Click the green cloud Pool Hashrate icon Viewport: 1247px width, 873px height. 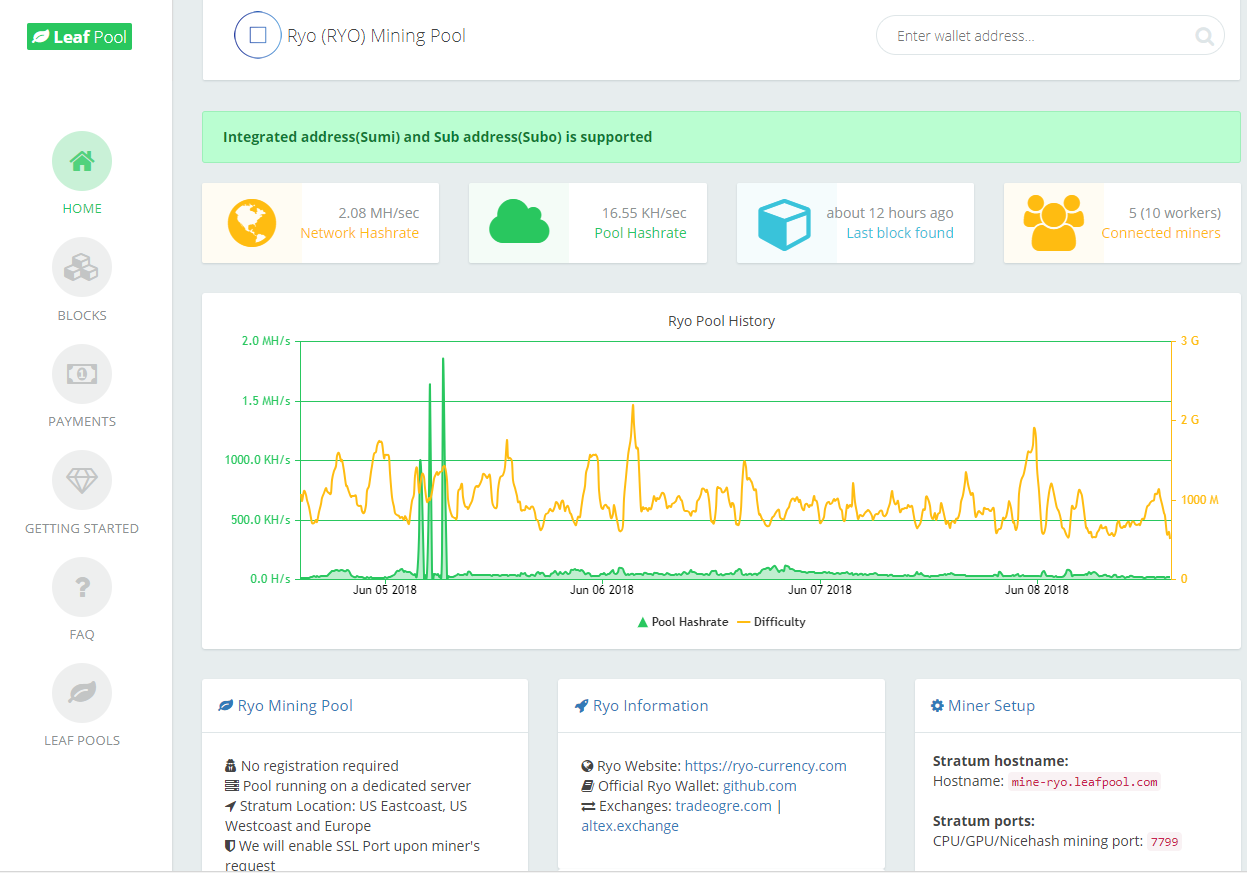519,222
